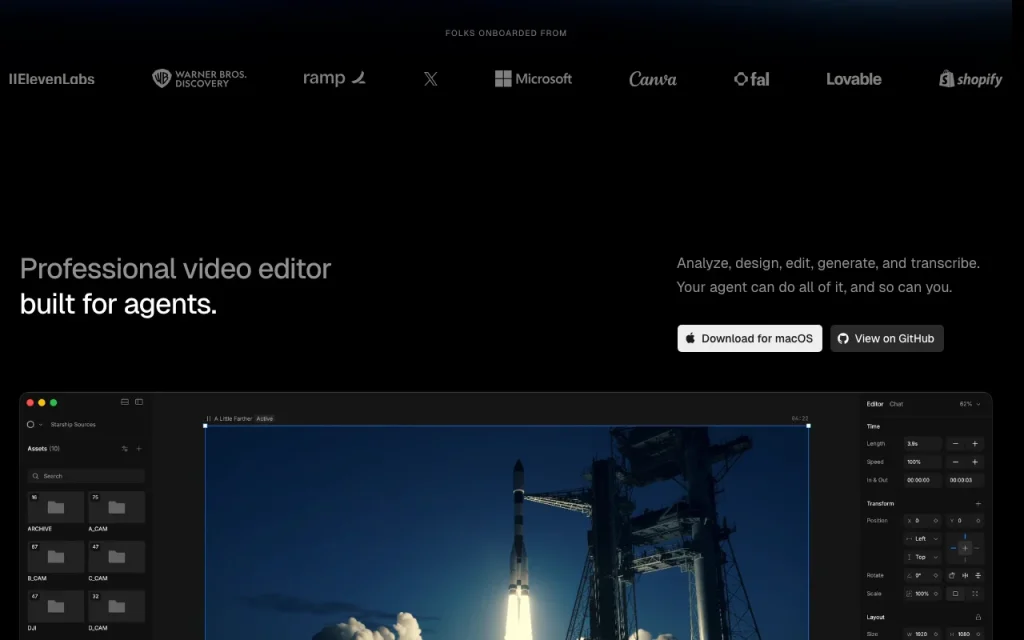The image size is (1024, 640).
Task: Click the top-left canvas resize handle
Action: (x=205, y=426)
